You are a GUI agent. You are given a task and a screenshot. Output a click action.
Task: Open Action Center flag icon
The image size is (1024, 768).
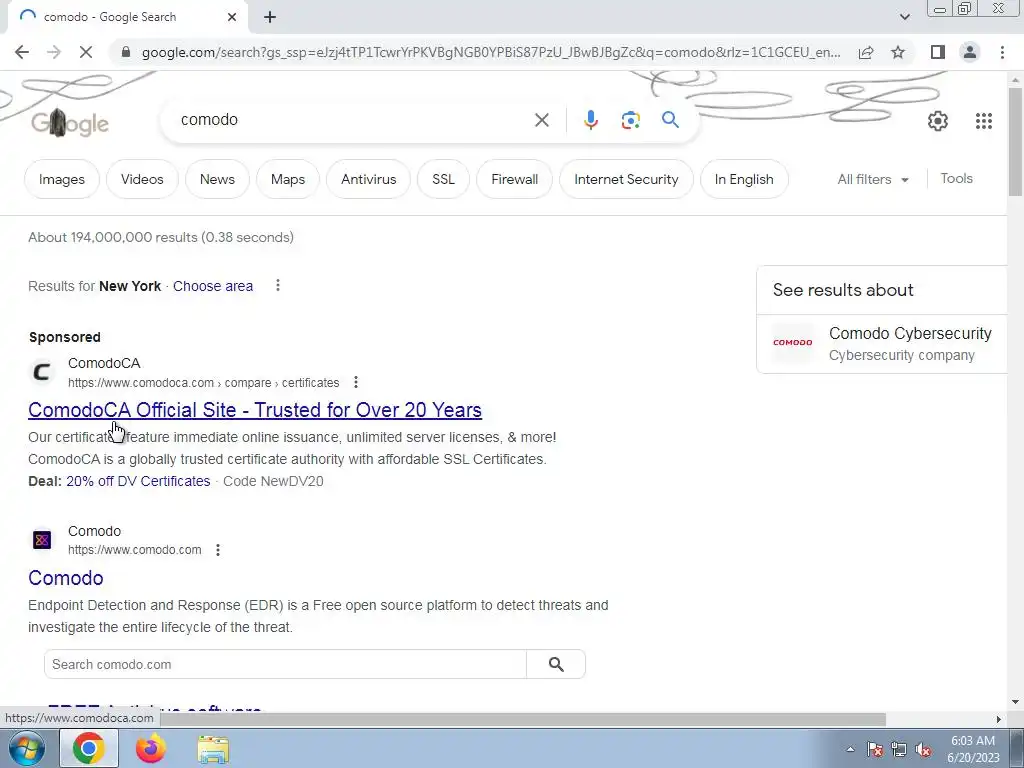point(874,749)
